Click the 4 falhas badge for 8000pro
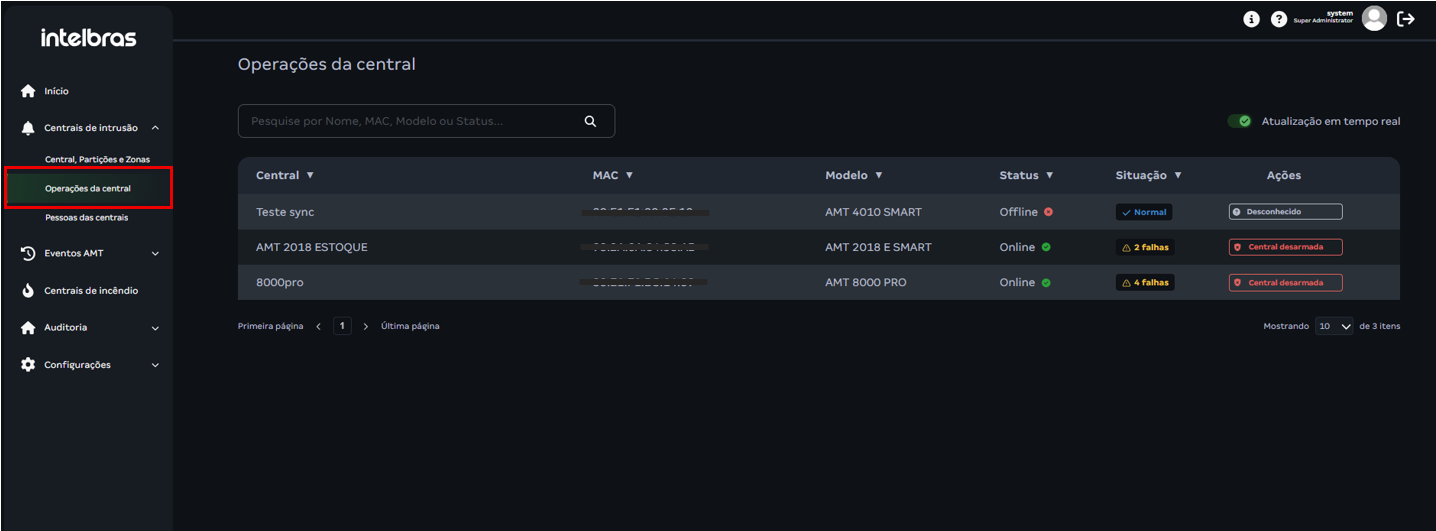 (1145, 283)
